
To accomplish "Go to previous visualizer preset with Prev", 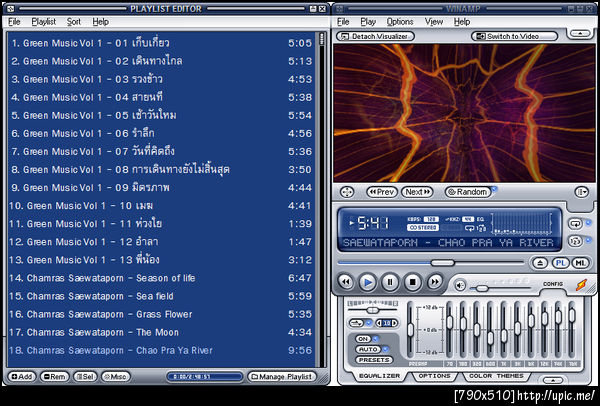I will pos(382,192).
